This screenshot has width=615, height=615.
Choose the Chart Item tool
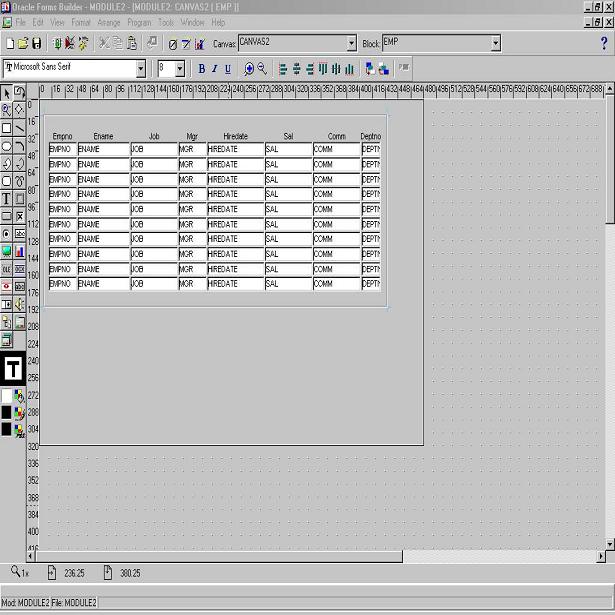[20, 251]
